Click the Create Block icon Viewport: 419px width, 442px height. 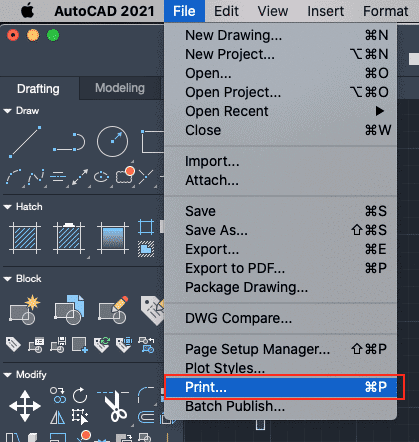pos(25,310)
